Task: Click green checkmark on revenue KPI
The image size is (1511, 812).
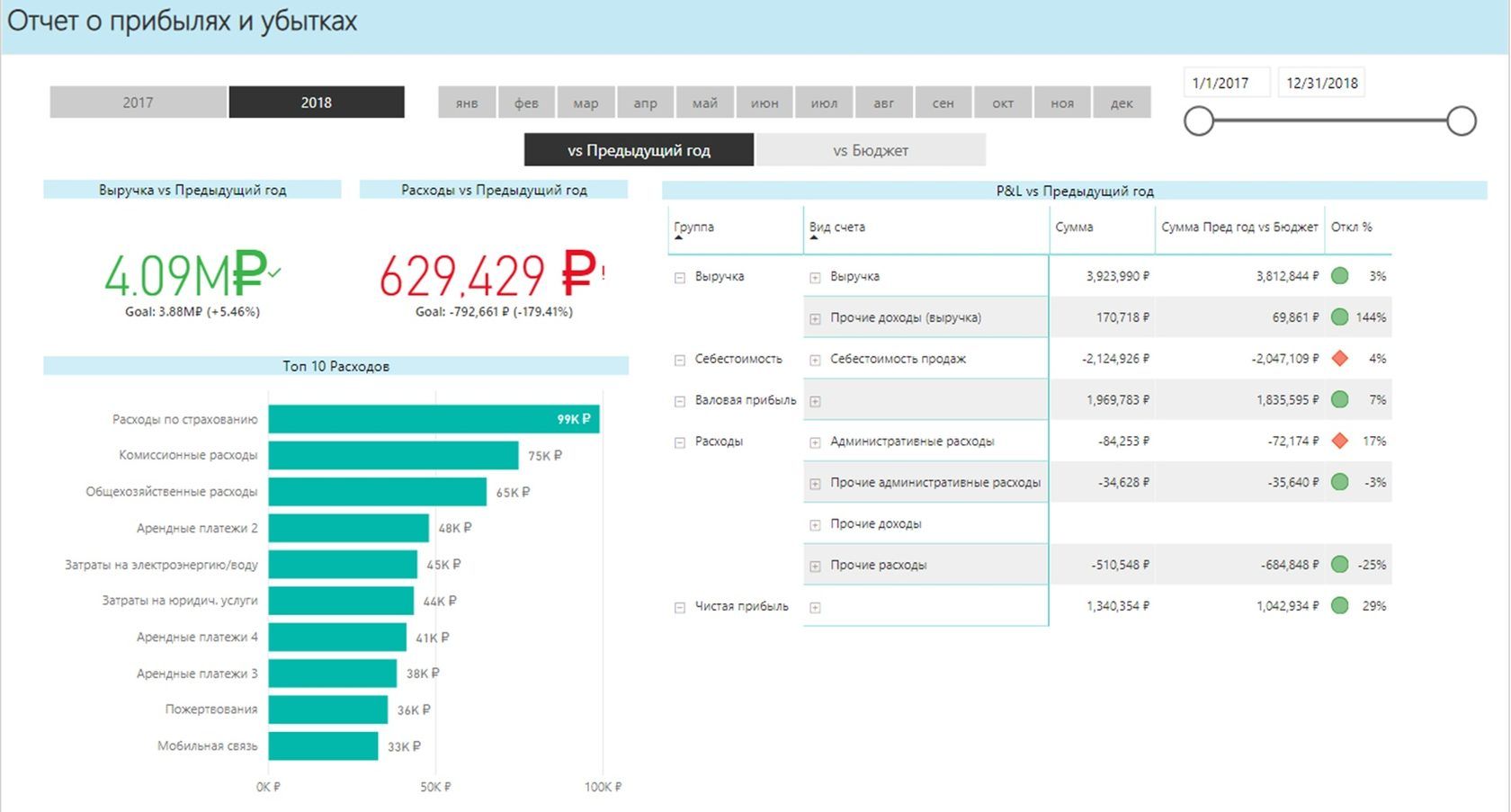Action: click(x=274, y=272)
